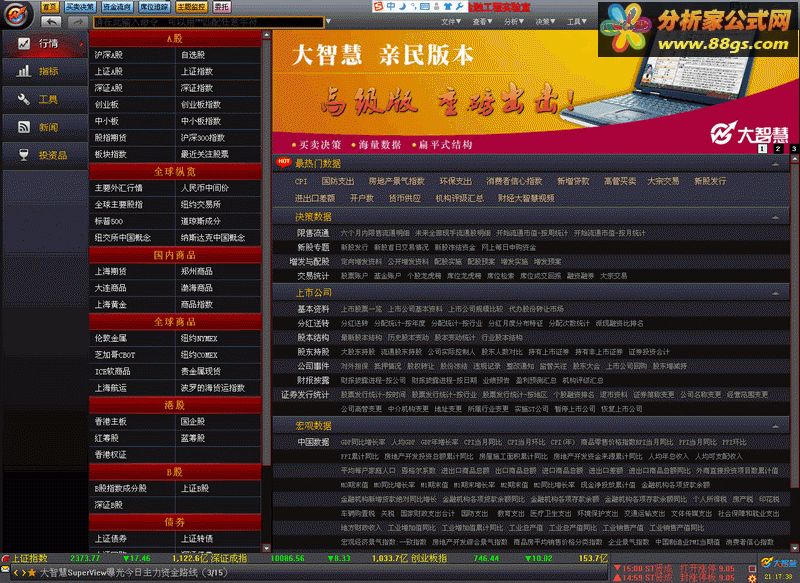The height and width of the screenshot is (583, 800).
Task: Open the command input dropdown arrow
Action: click(329, 21)
